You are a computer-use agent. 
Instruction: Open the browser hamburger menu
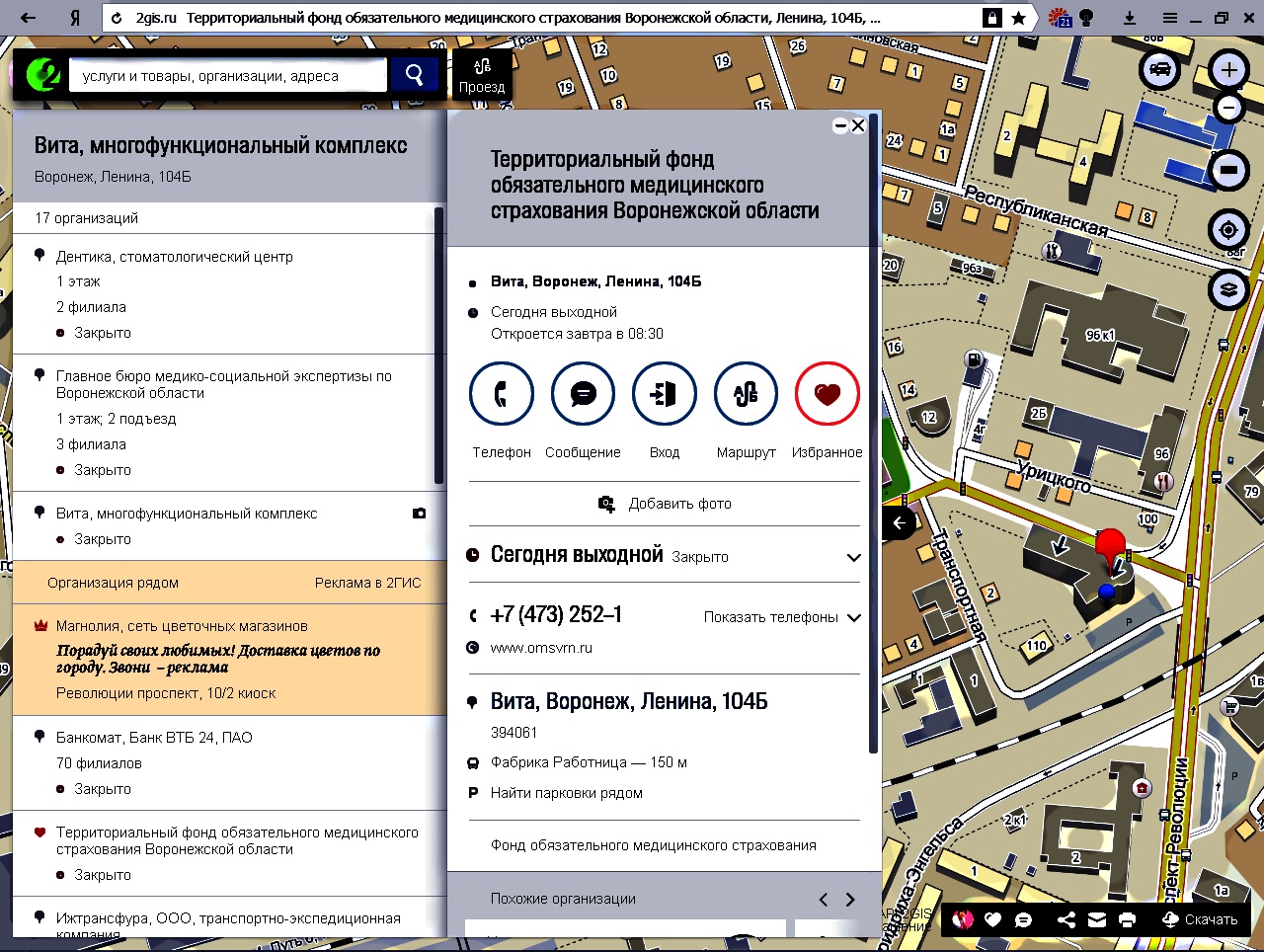(x=1170, y=18)
